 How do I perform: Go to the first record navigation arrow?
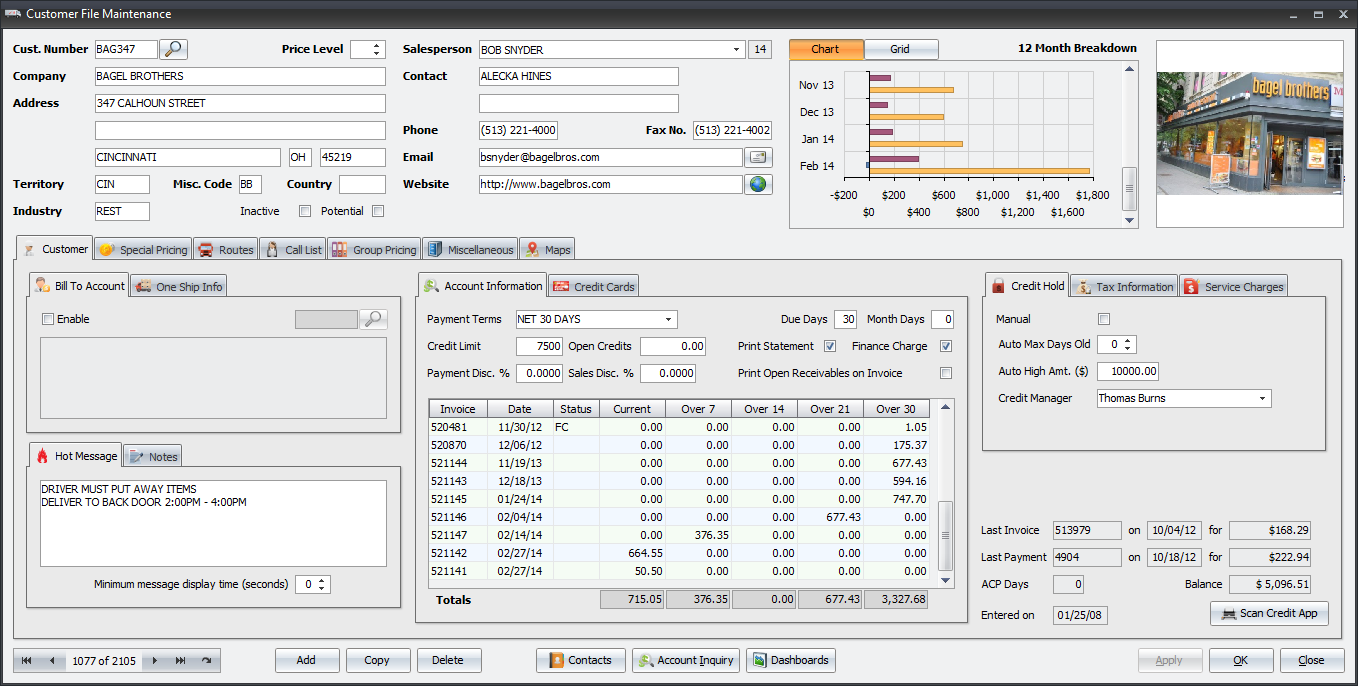(26, 660)
